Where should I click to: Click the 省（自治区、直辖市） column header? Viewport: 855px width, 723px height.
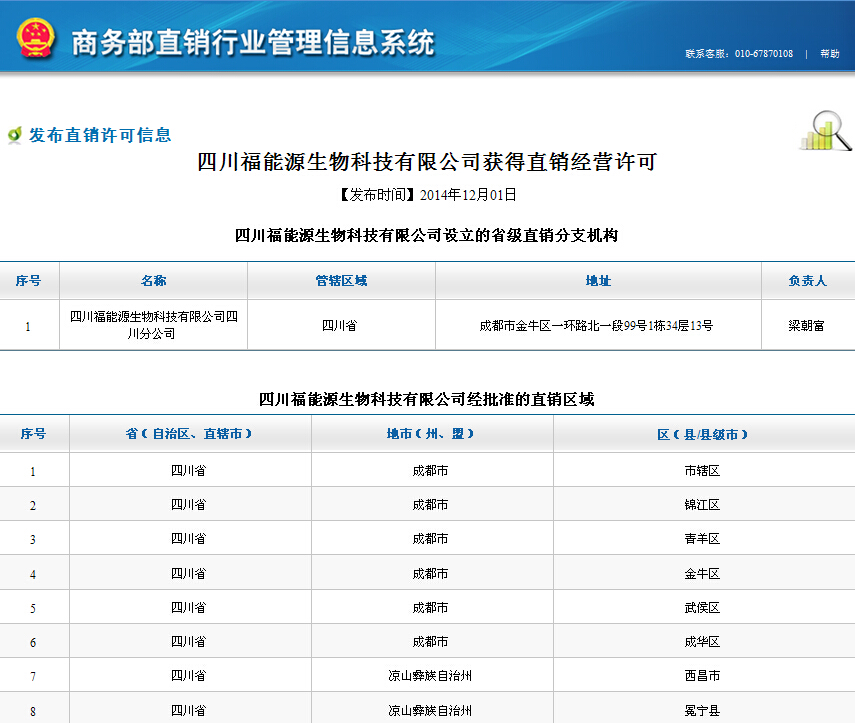(x=189, y=434)
